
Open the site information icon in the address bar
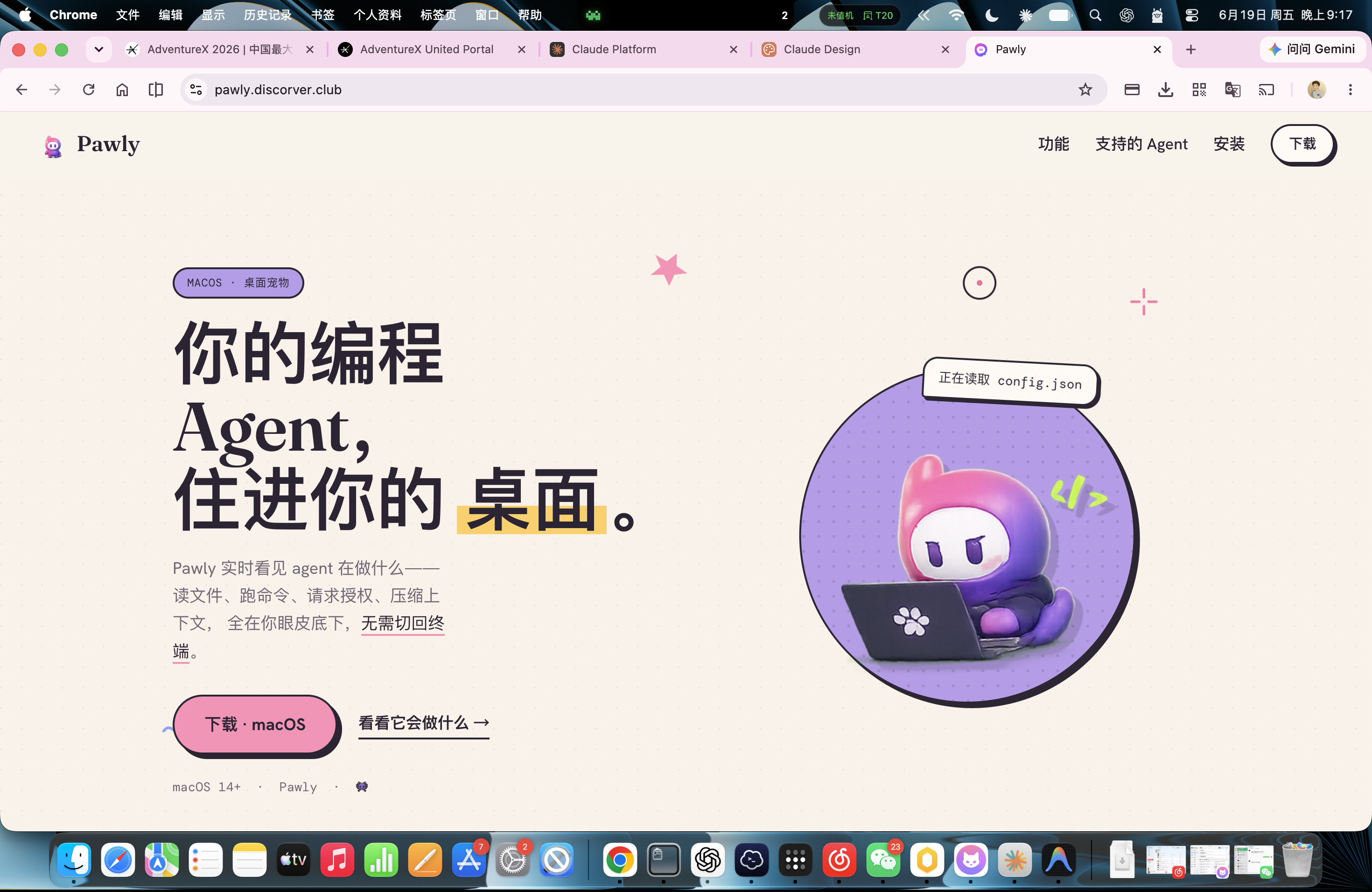pos(196,89)
